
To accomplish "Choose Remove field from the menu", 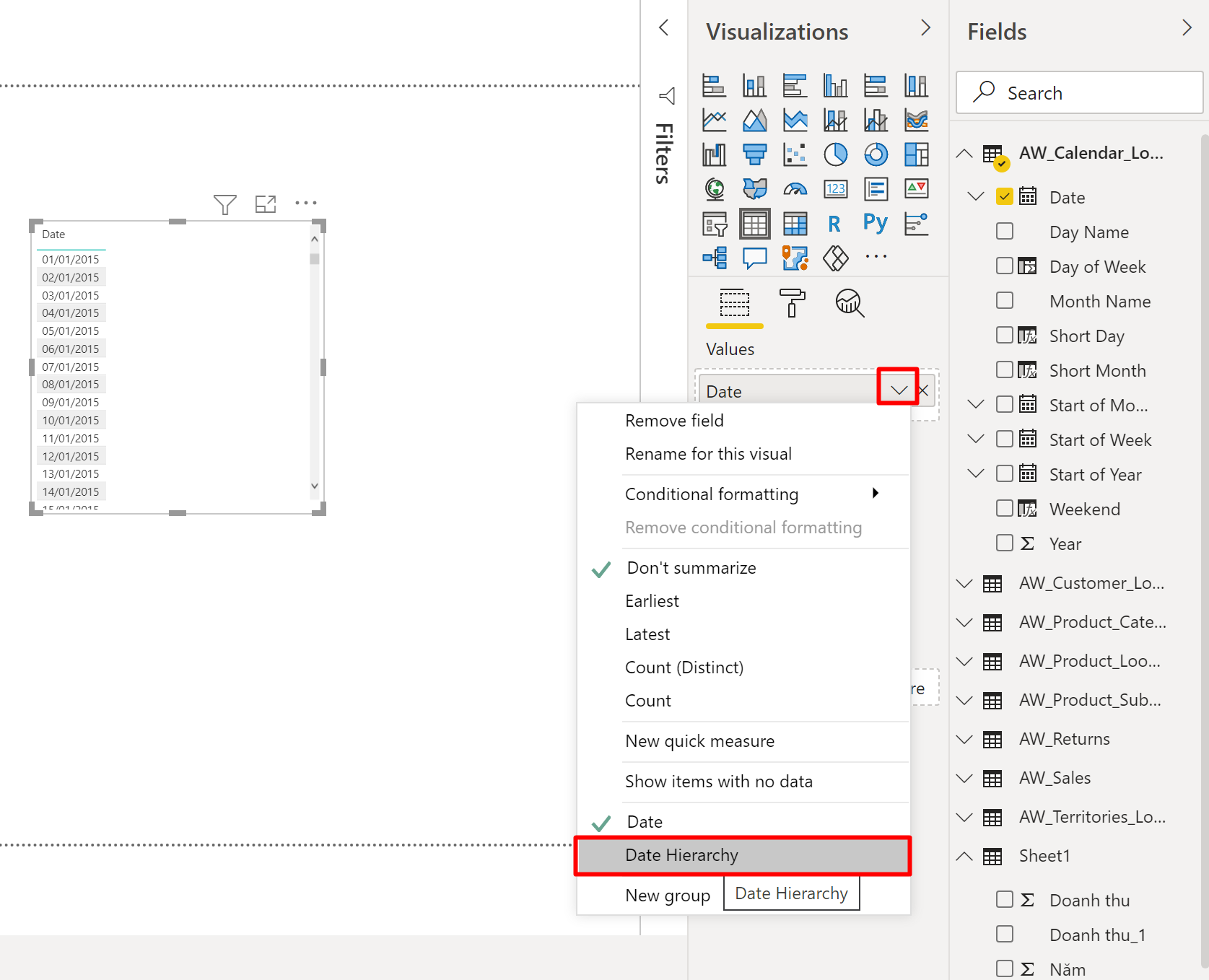I will coord(743,421).
